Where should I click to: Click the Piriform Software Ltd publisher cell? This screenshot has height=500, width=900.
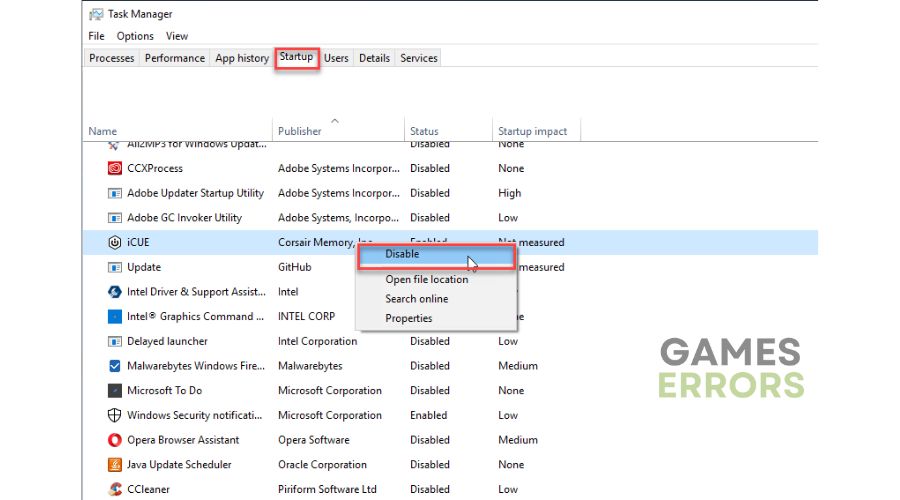[x=327, y=489]
